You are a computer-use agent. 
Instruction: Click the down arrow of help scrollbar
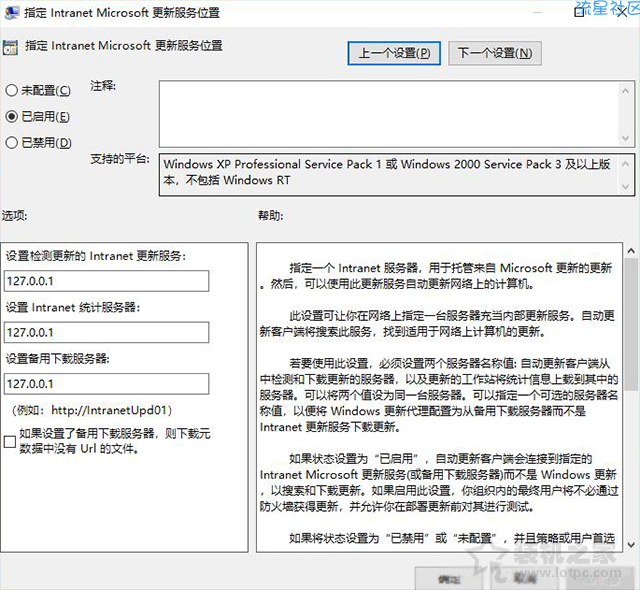(631, 544)
